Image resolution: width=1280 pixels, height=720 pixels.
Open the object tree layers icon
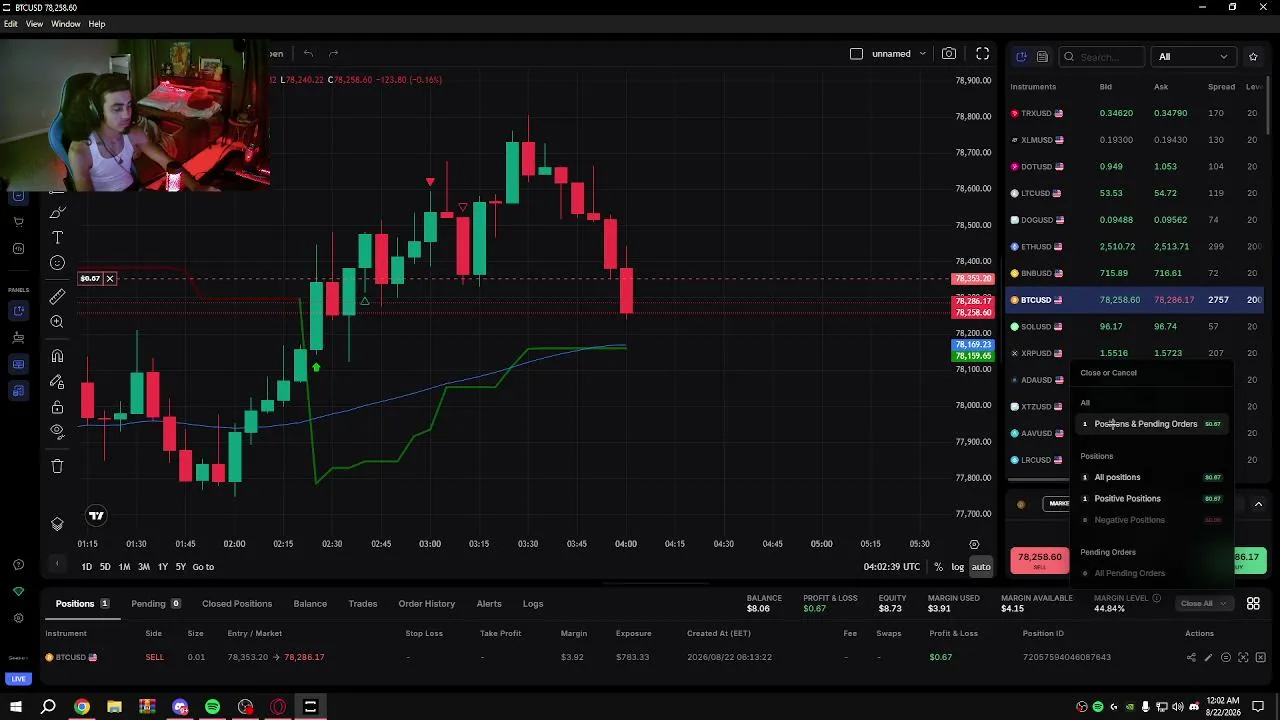[57, 524]
